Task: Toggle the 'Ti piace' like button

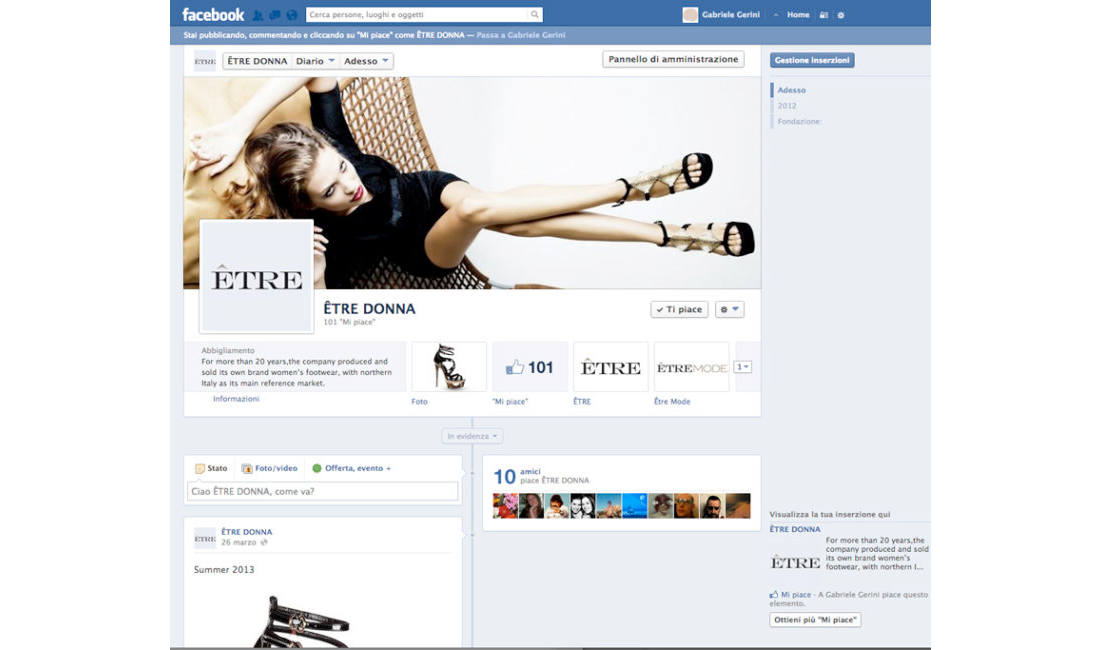Action: (678, 309)
